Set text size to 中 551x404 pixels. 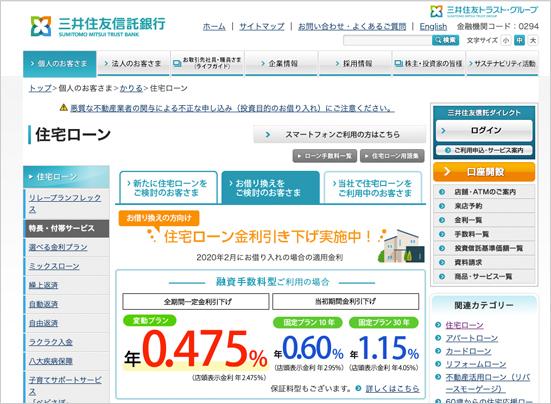coord(519,40)
